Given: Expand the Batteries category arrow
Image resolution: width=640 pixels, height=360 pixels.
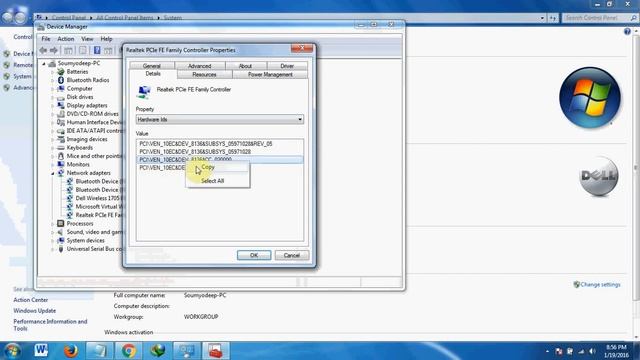Looking at the screenshot, I should (x=53, y=72).
